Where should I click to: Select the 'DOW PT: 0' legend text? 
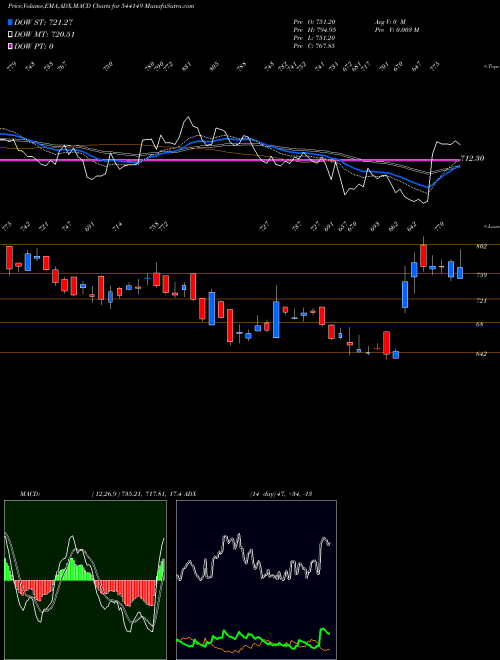coord(34,46)
